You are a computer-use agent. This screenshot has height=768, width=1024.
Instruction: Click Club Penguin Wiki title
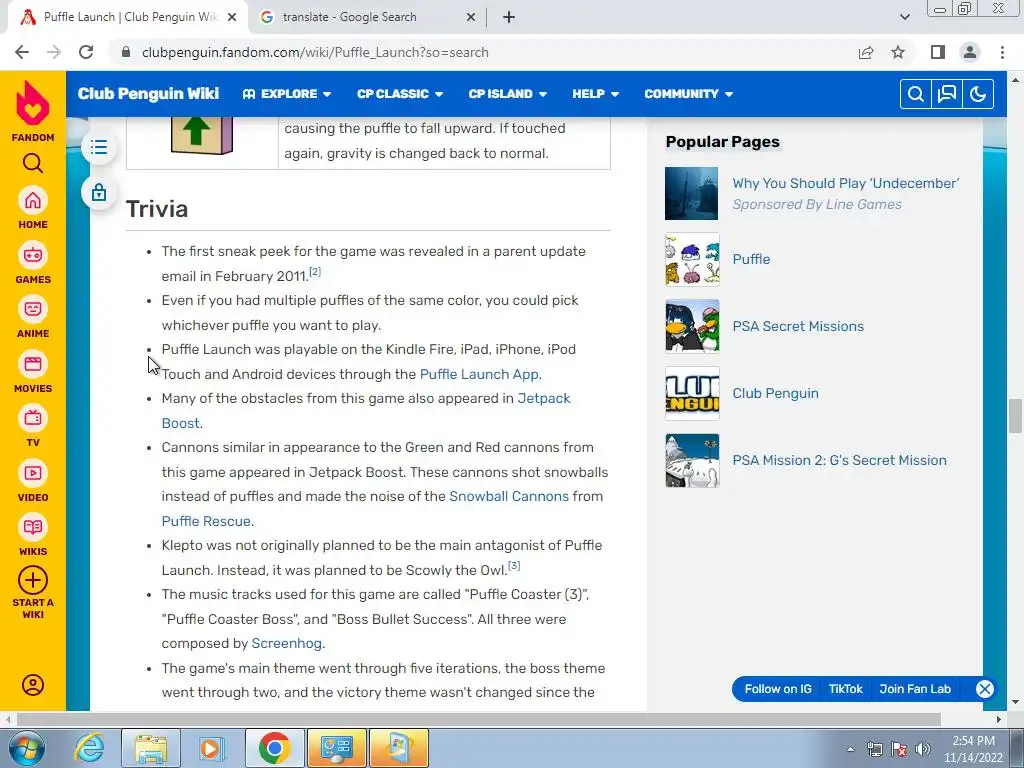coord(148,93)
